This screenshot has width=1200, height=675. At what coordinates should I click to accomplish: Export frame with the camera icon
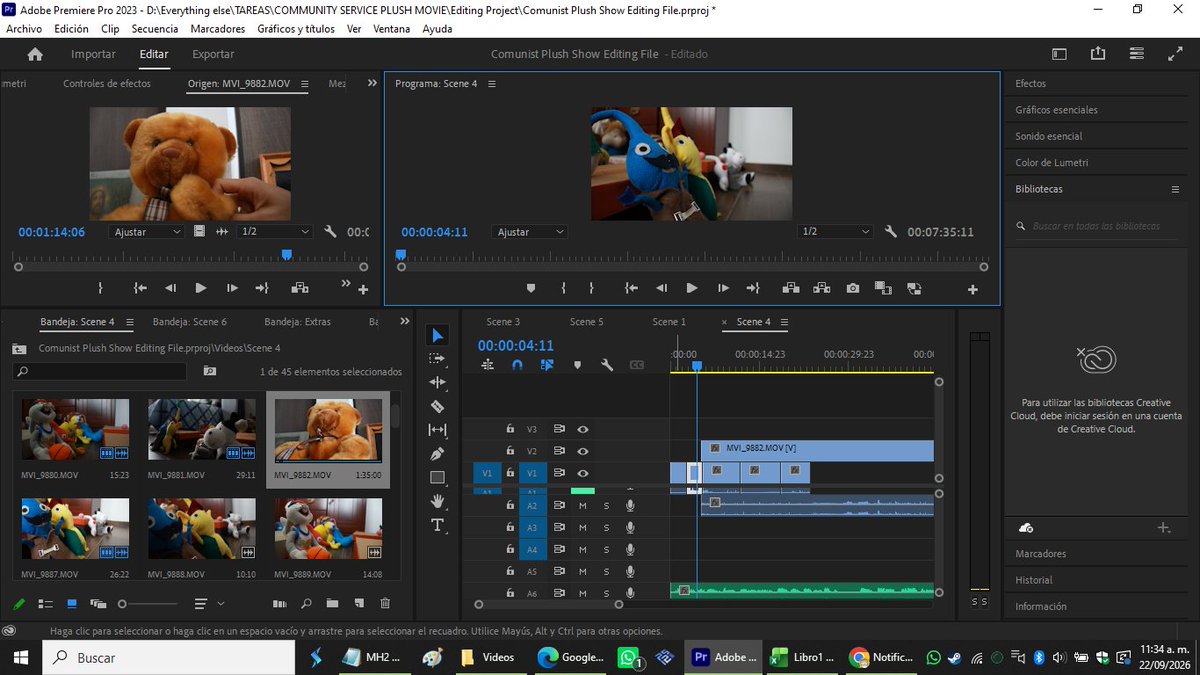(x=852, y=288)
